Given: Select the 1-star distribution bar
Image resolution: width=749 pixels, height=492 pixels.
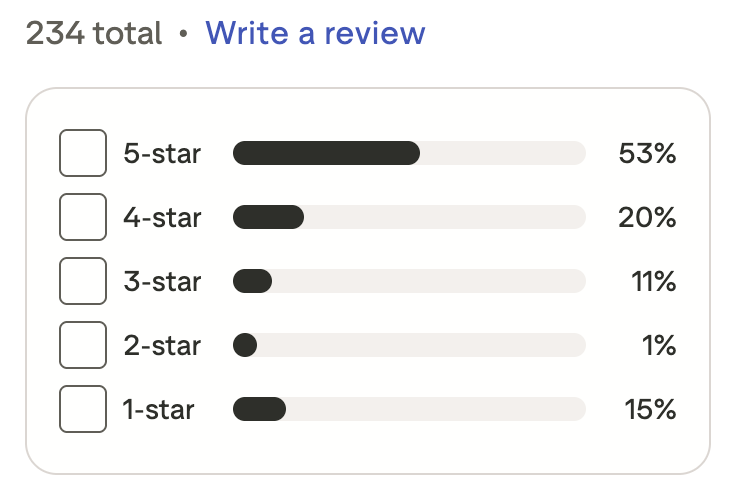Looking at the screenshot, I should coord(408,409).
